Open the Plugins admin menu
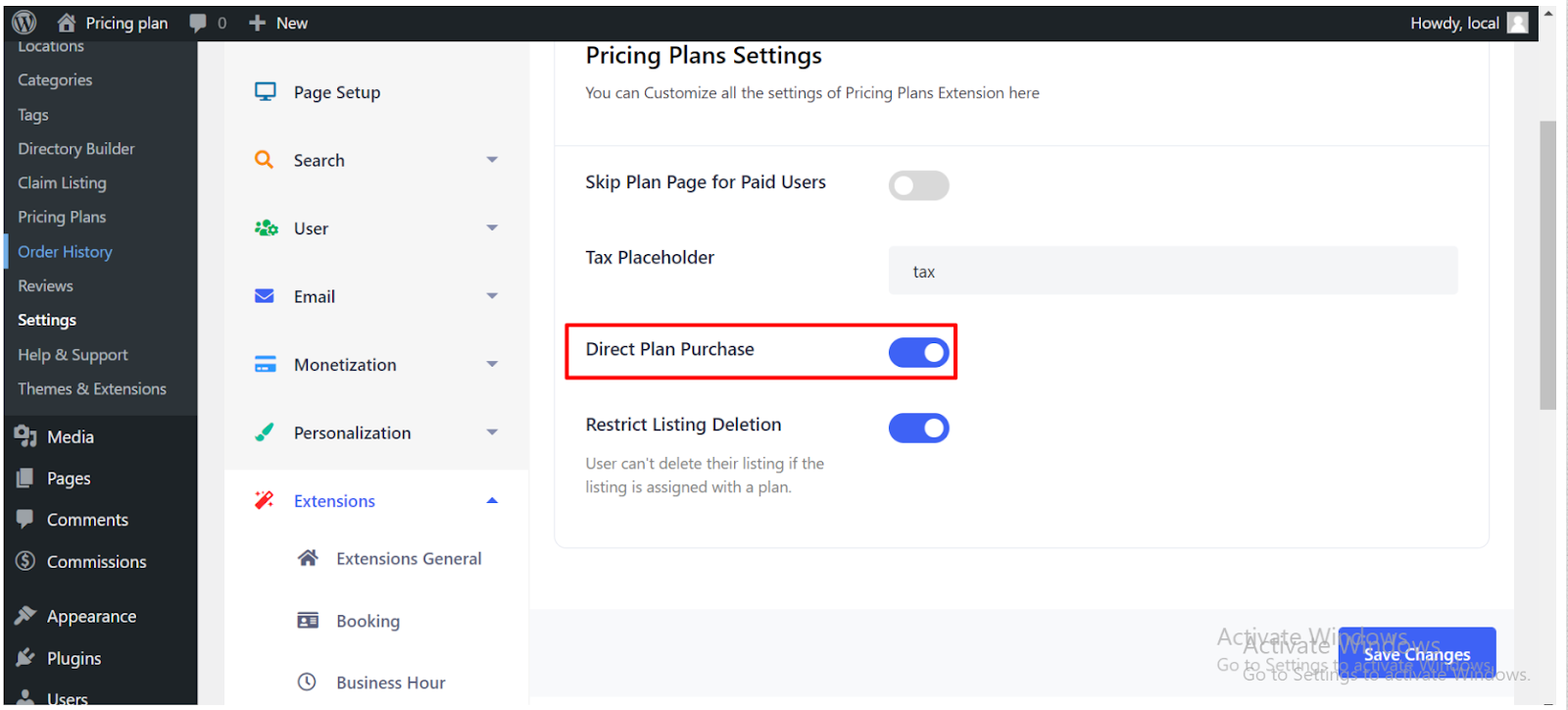 [x=74, y=658]
